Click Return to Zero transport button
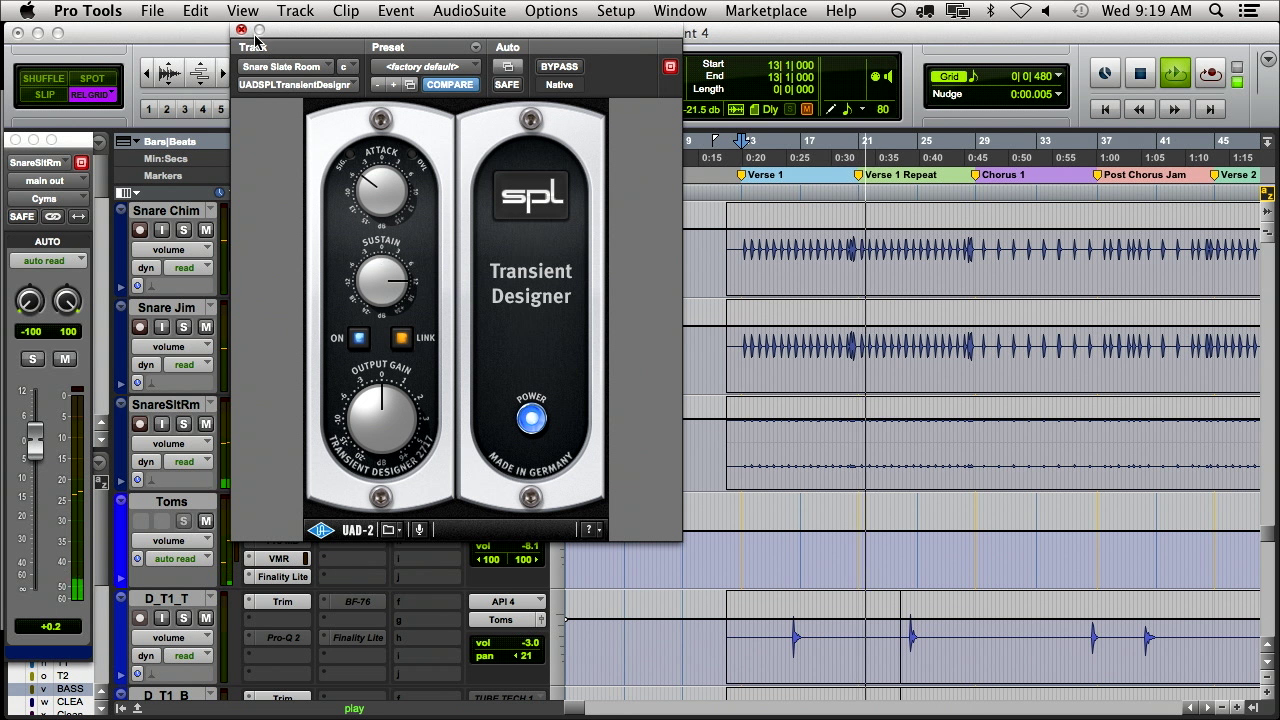The height and width of the screenshot is (720, 1280). (1105, 109)
